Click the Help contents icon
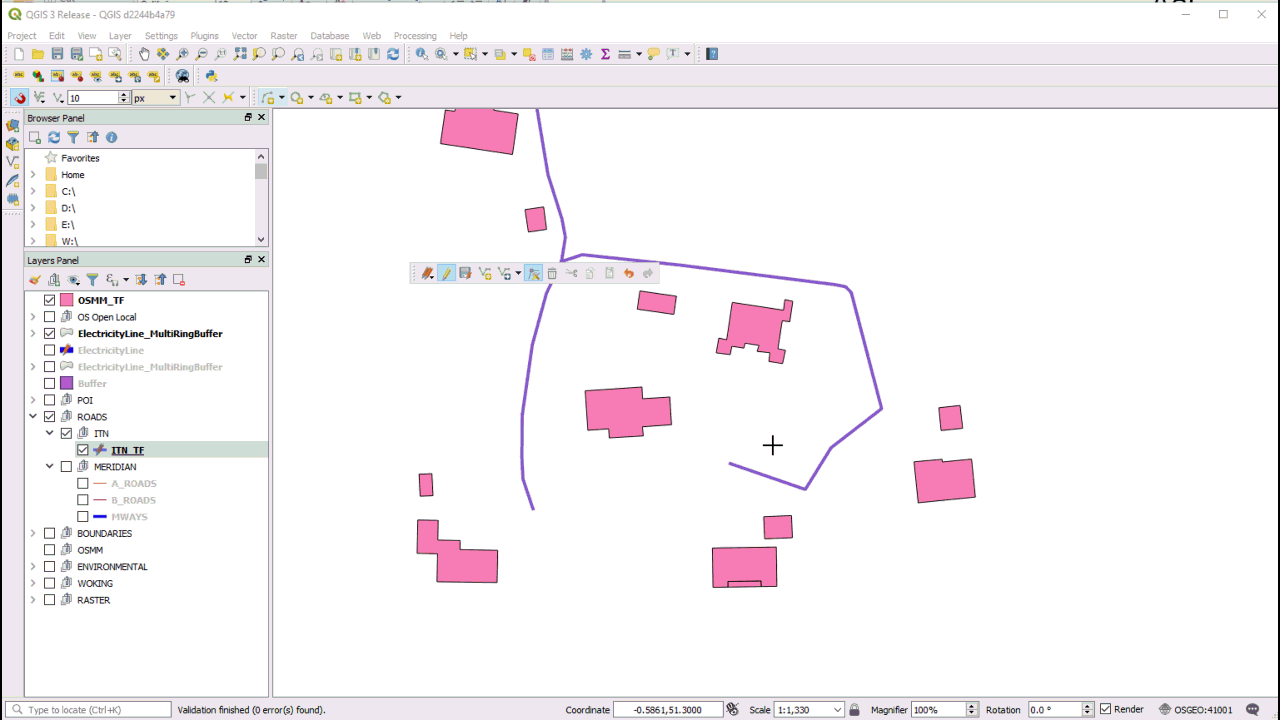Image resolution: width=1280 pixels, height=720 pixels. 712,54
